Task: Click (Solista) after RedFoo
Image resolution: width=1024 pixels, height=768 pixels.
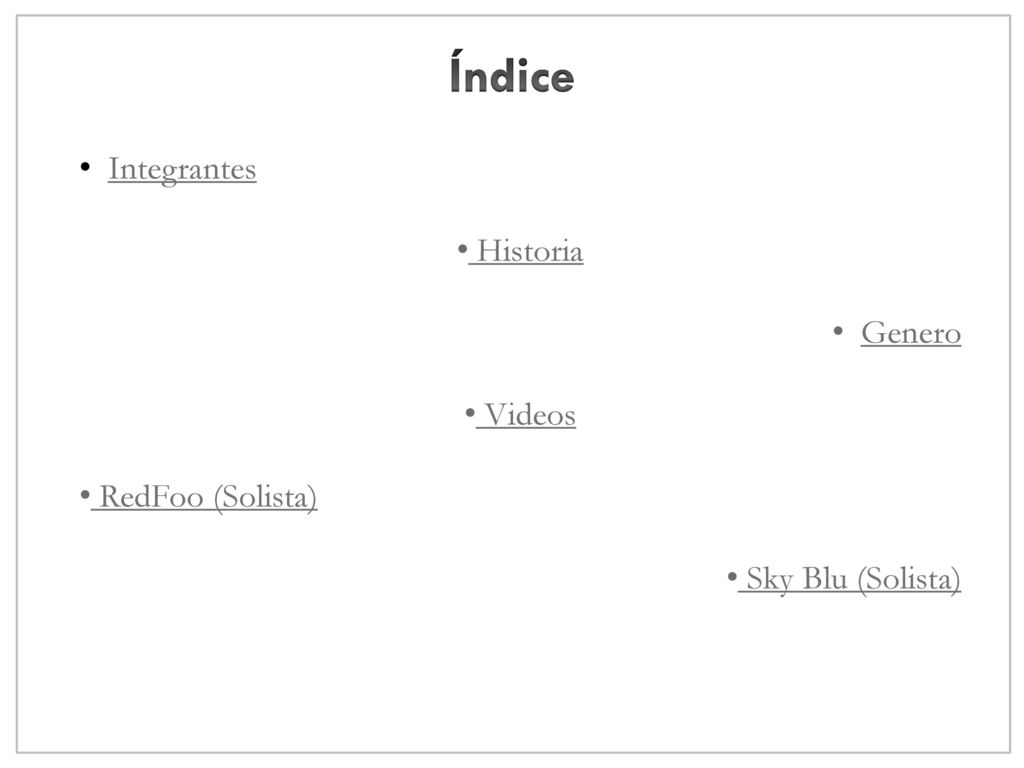Action: tap(266, 498)
